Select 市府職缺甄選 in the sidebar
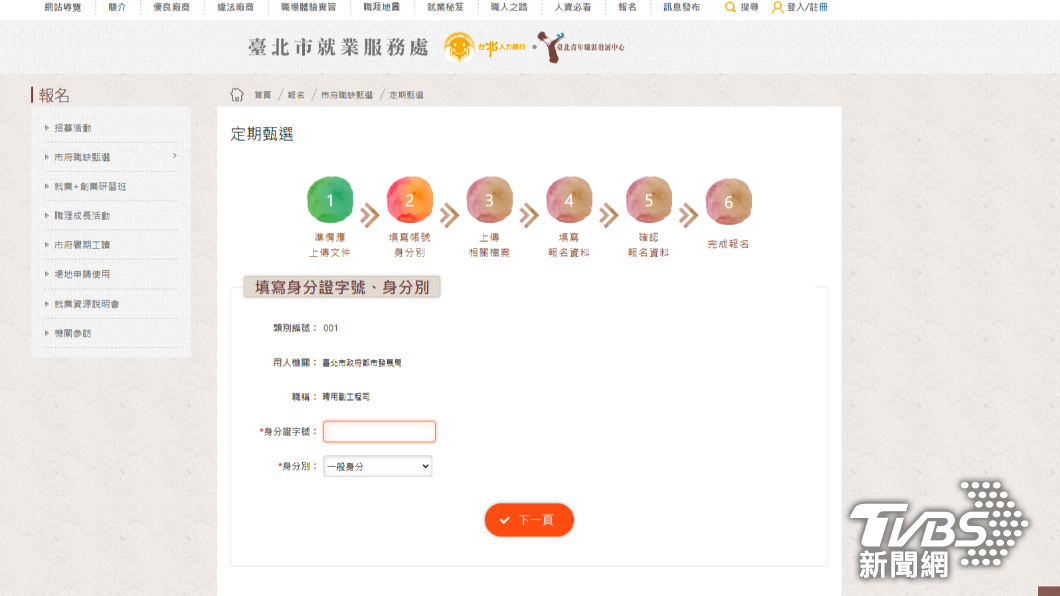 (x=82, y=157)
